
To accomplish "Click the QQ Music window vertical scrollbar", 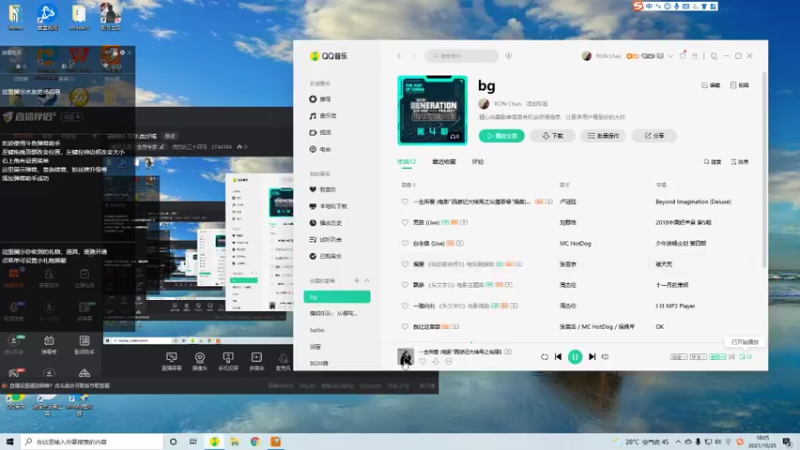I will (x=764, y=169).
